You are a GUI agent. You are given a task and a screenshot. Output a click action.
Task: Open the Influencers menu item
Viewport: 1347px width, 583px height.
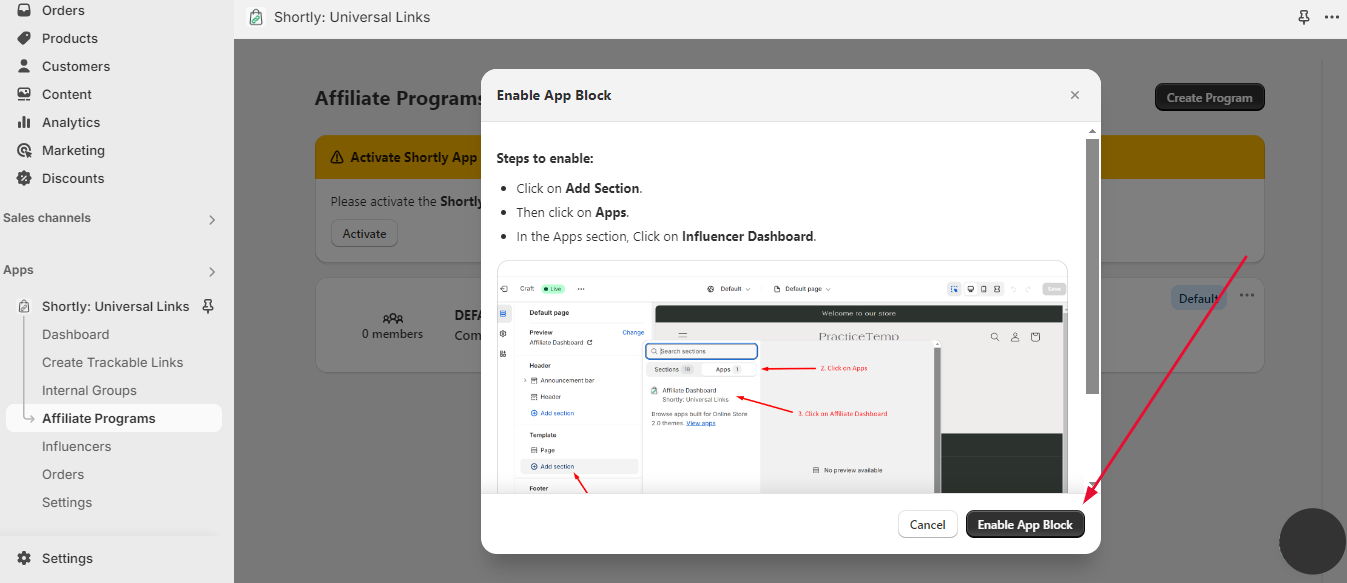pos(76,446)
